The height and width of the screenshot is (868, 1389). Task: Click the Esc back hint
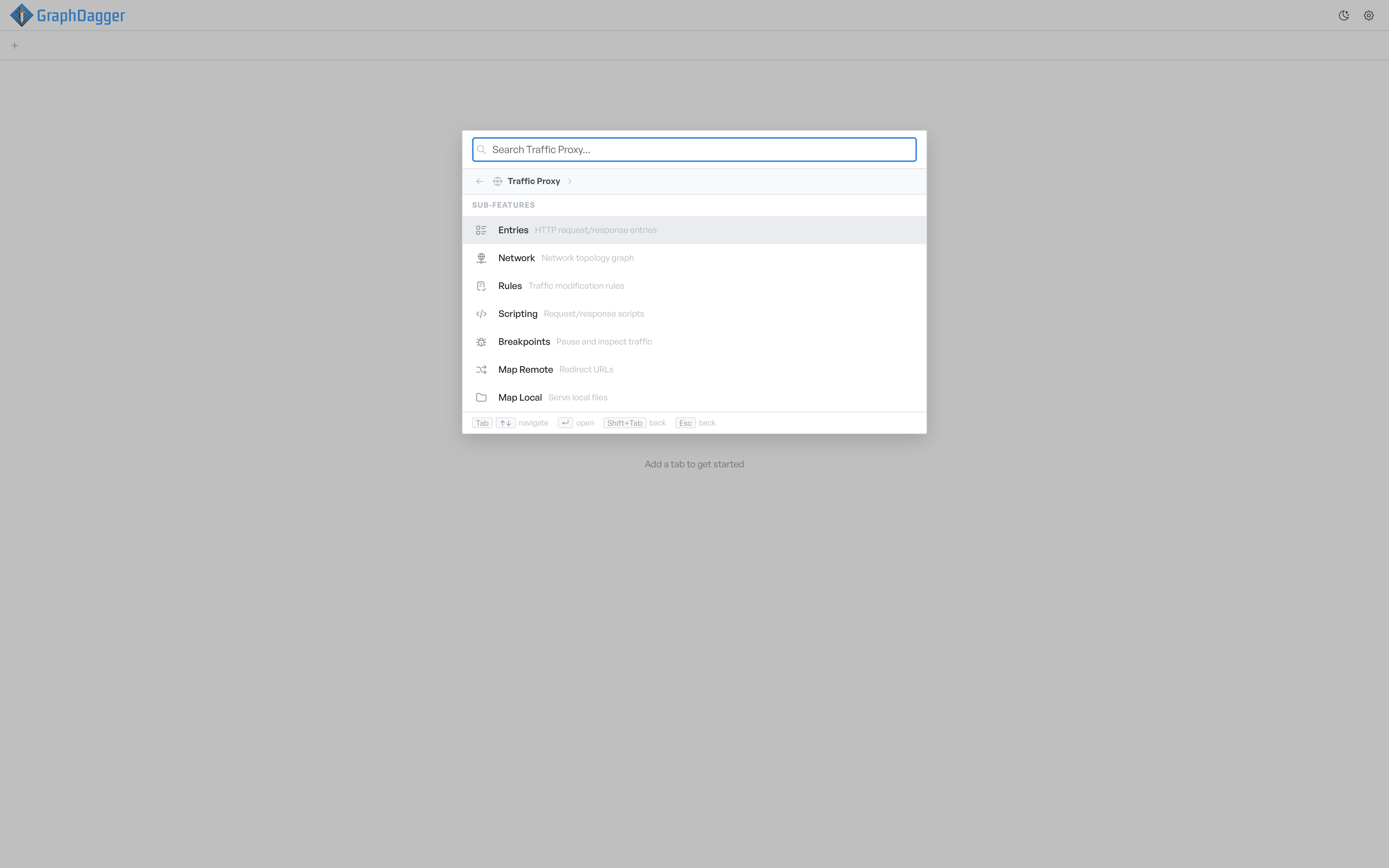pyautogui.click(x=685, y=423)
